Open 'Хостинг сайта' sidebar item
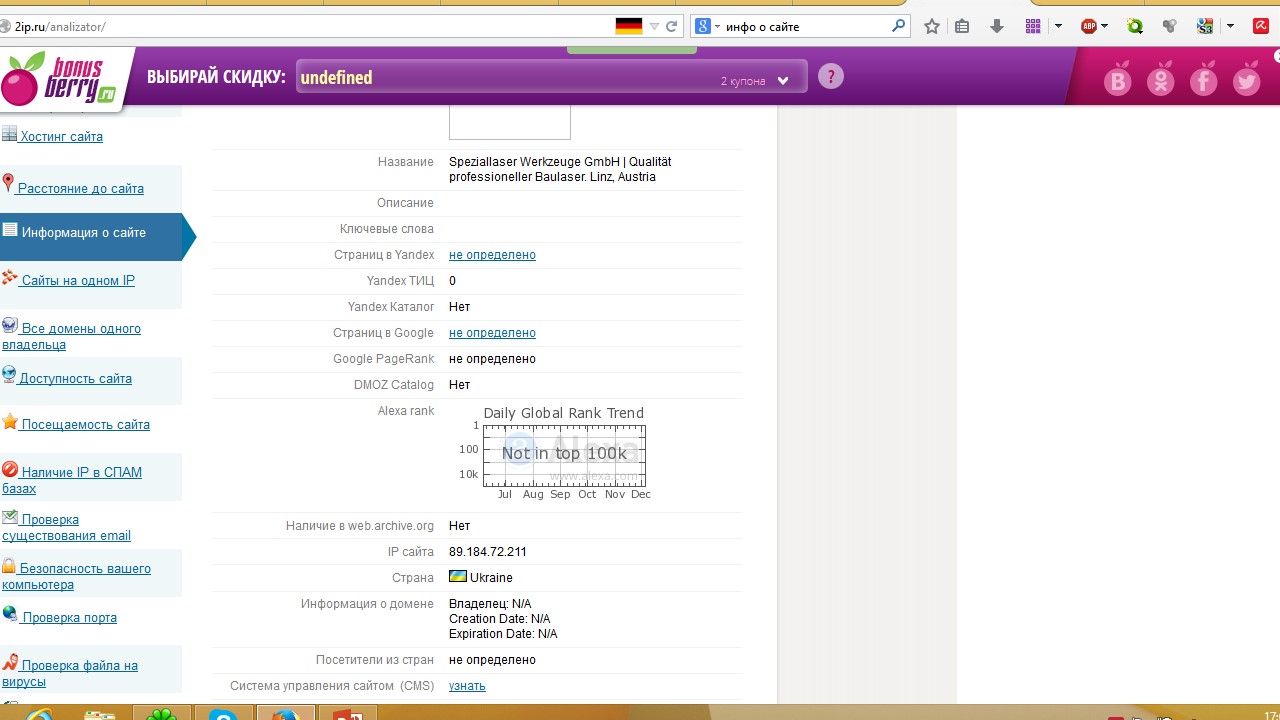This screenshot has height=720, width=1280. [61, 137]
